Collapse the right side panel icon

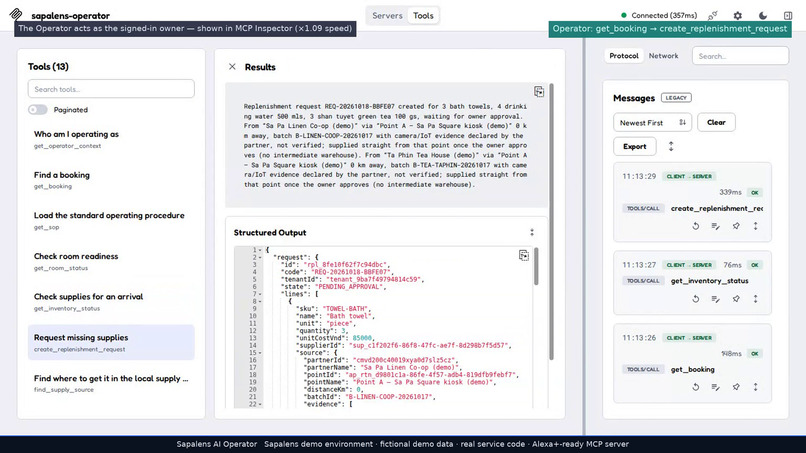coord(788,15)
